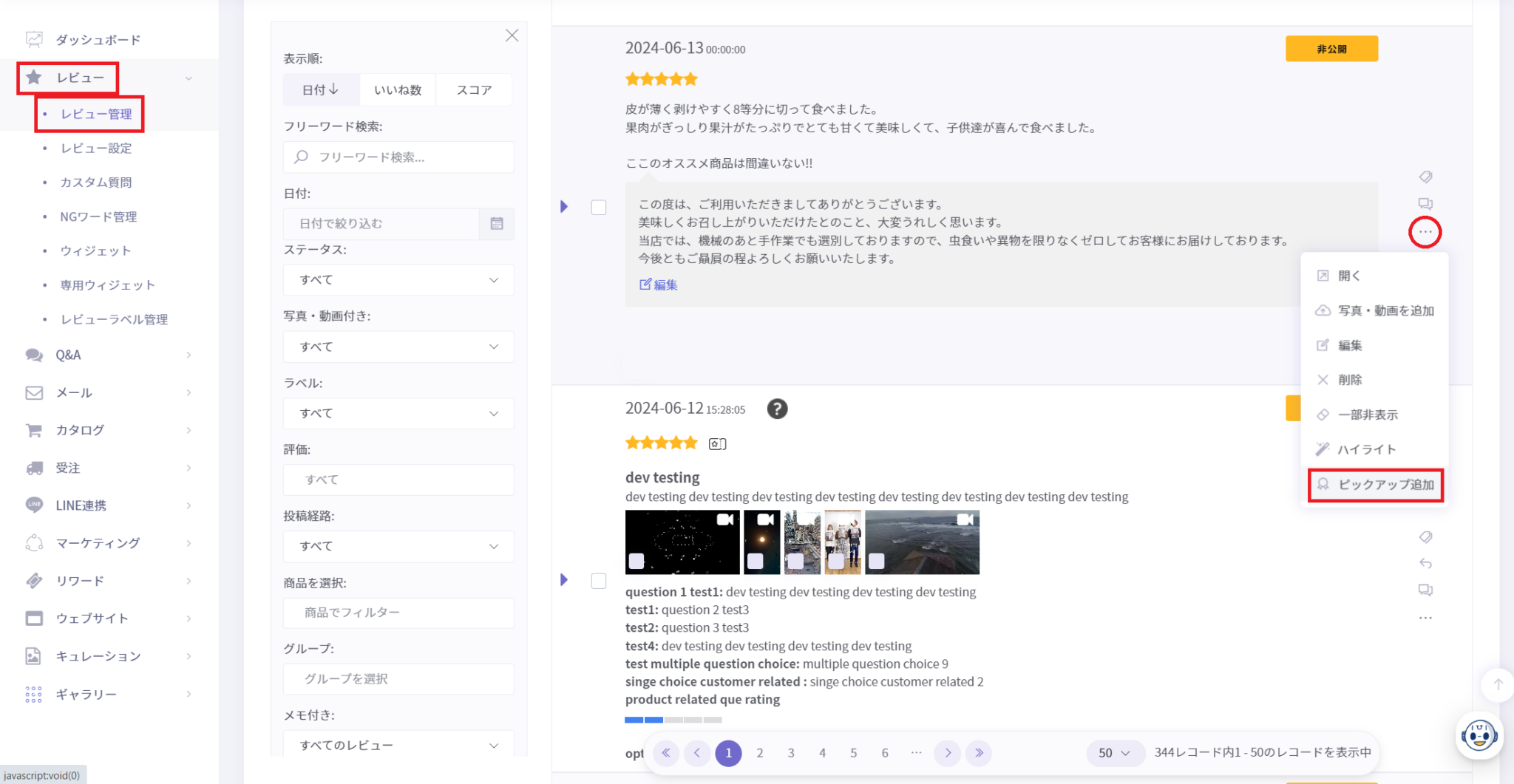
Task: Click the リワード ticket icon
Action: click(34, 581)
